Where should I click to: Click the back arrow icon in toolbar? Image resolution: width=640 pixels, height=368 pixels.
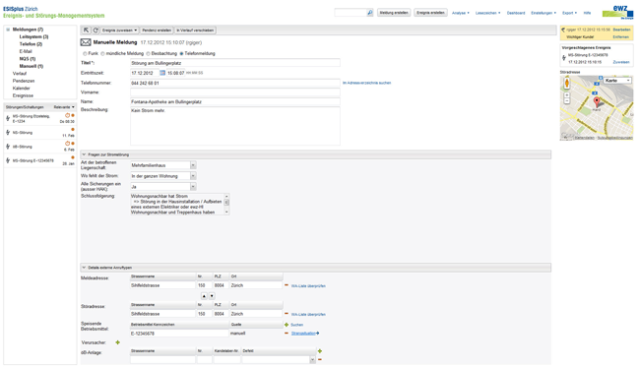pos(86,30)
